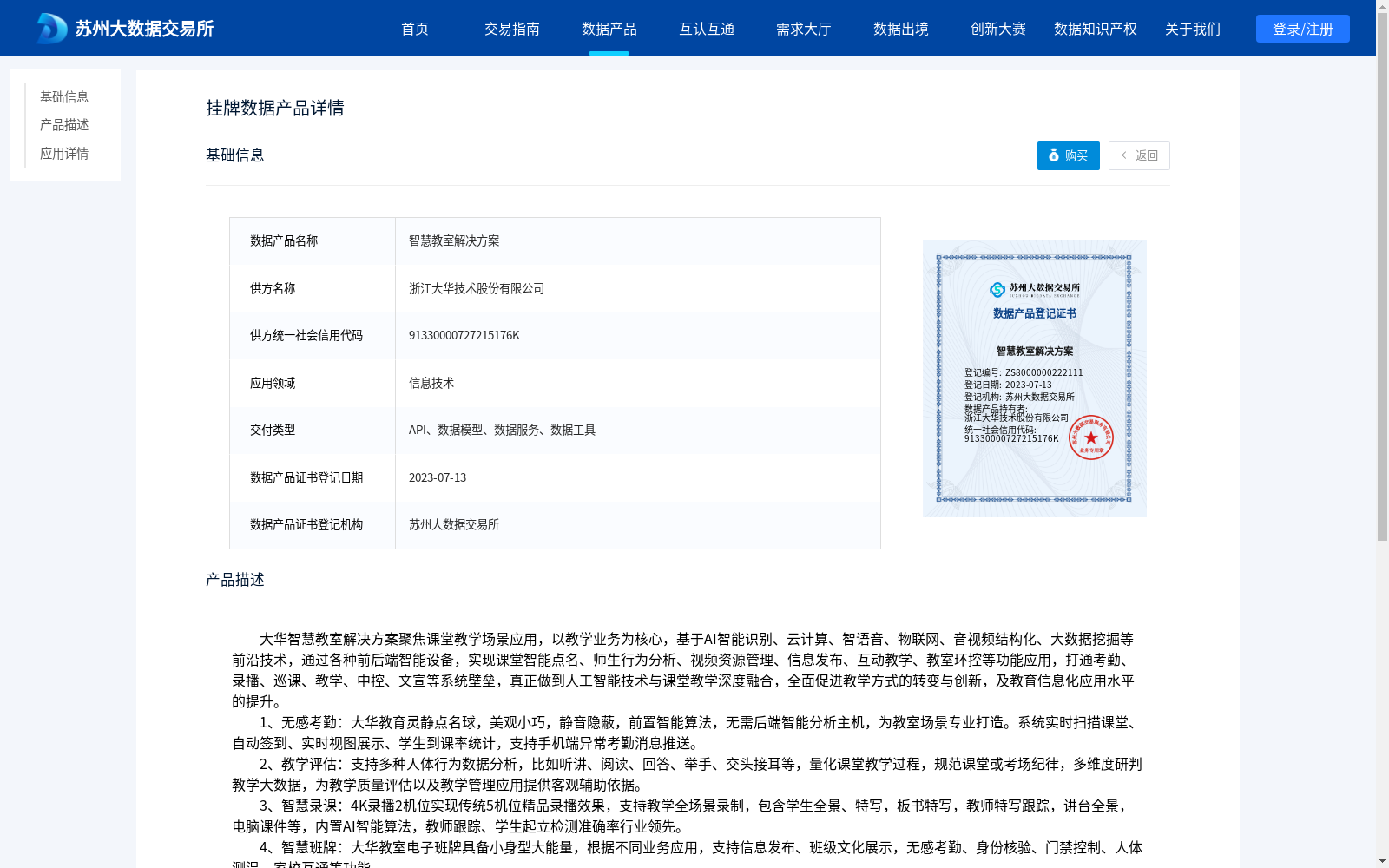Viewport: 1389px width, 868px height.
Task: Click the 数据产品名称 label cell
Action: [x=313, y=240]
